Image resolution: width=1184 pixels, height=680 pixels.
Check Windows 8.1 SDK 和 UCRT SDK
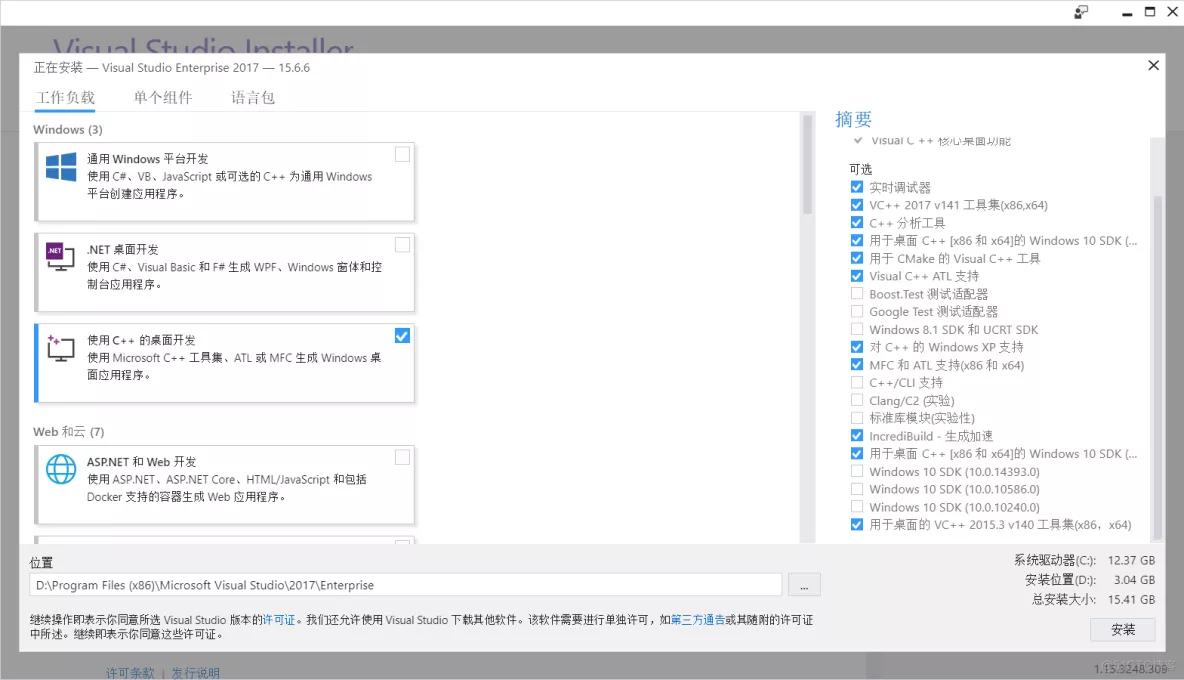pos(856,329)
